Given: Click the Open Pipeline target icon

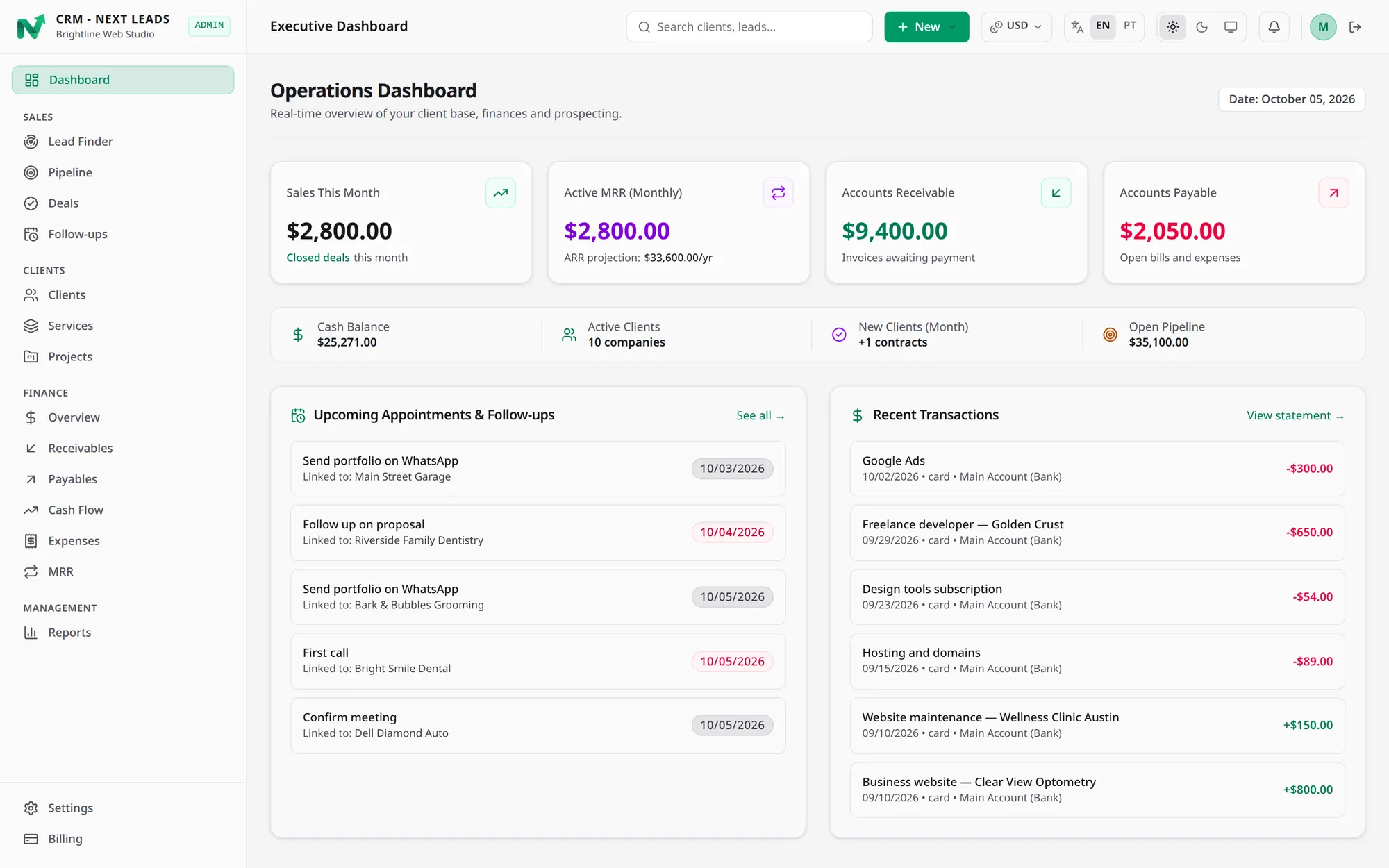Looking at the screenshot, I should 1110,335.
